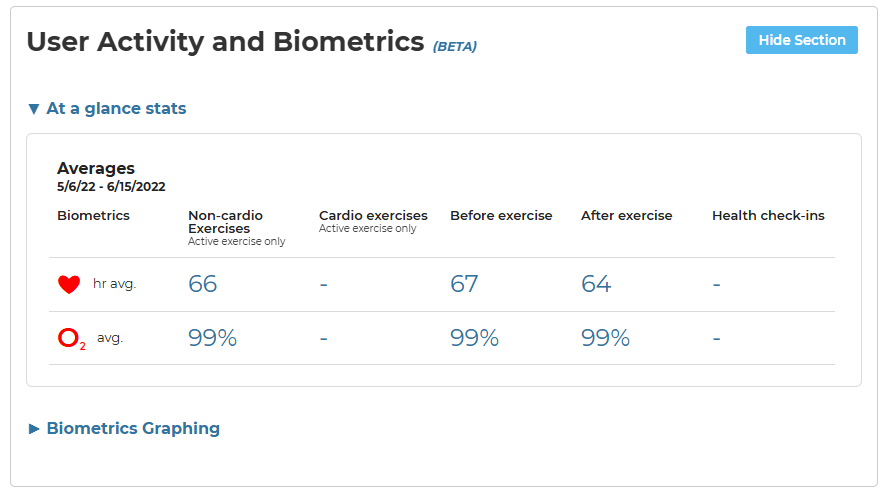The height and width of the screenshot is (498, 890).
Task: Click the non-cardio oxygen average 99%
Action: pyautogui.click(x=212, y=338)
